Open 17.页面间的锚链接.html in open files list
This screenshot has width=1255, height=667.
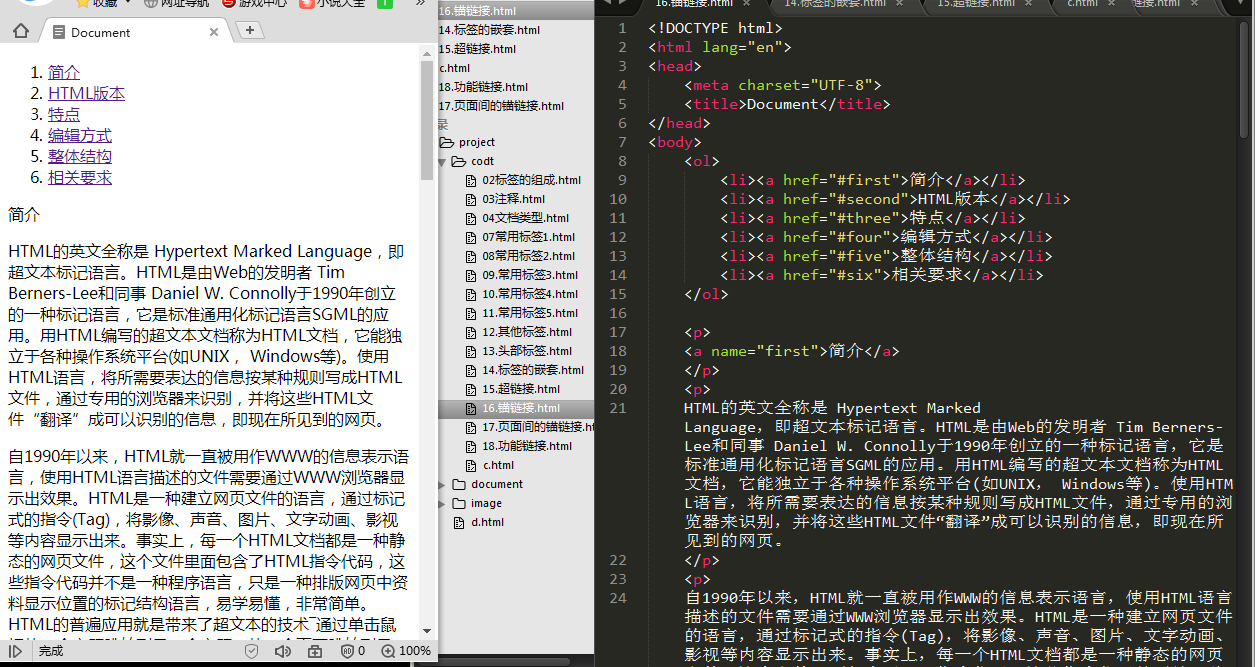pyautogui.click(x=501, y=105)
